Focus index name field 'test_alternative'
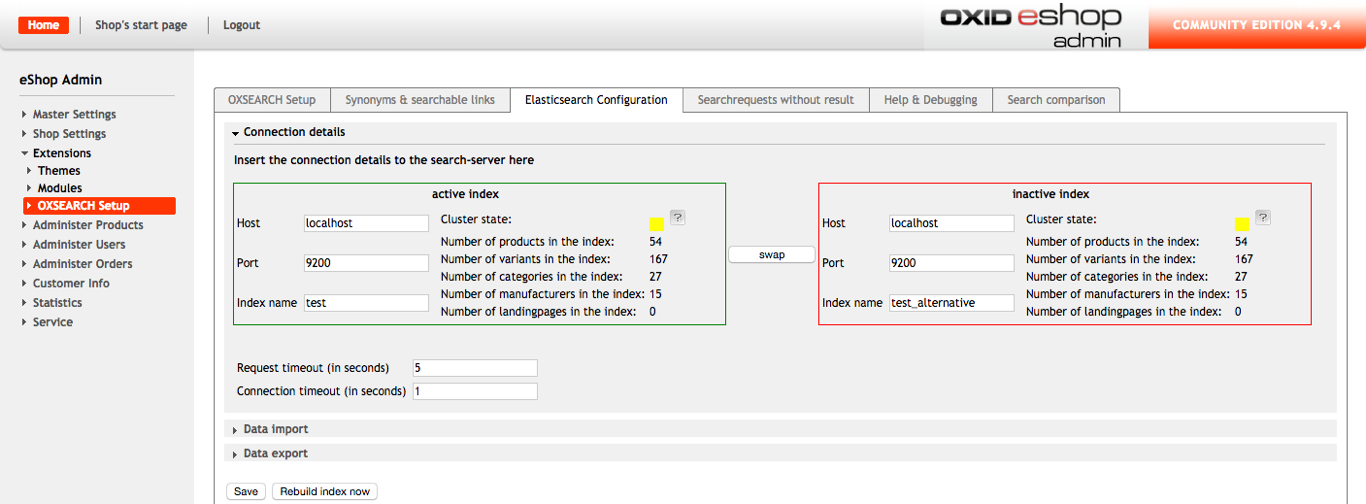This screenshot has width=1366, height=504. 951,302
